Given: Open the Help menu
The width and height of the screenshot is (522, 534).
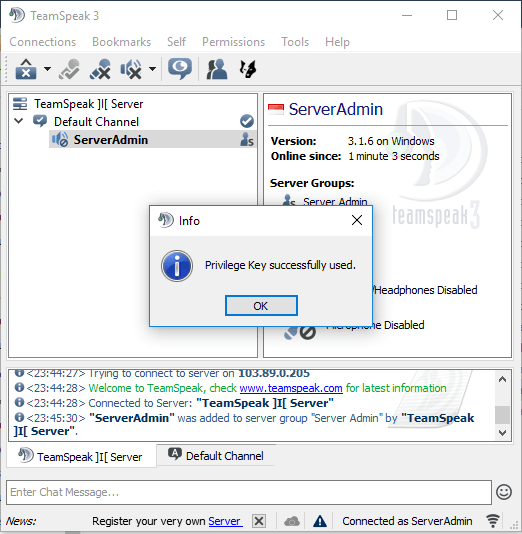Looking at the screenshot, I should [337, 42].
